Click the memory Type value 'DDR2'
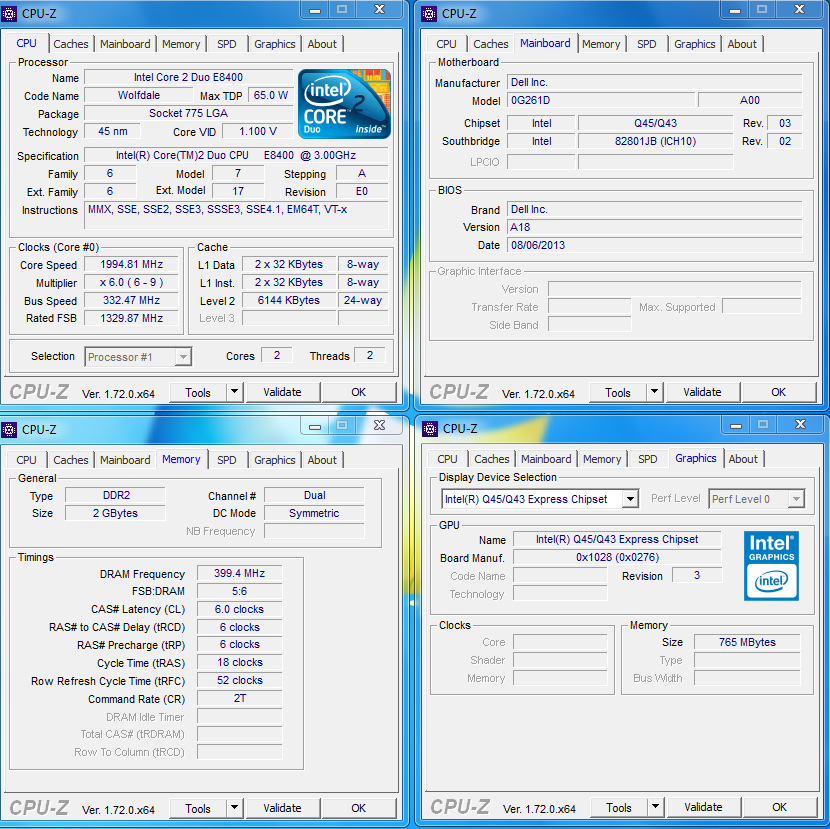The width and height of the screenshot is (830, 829). tap(115, 495)
